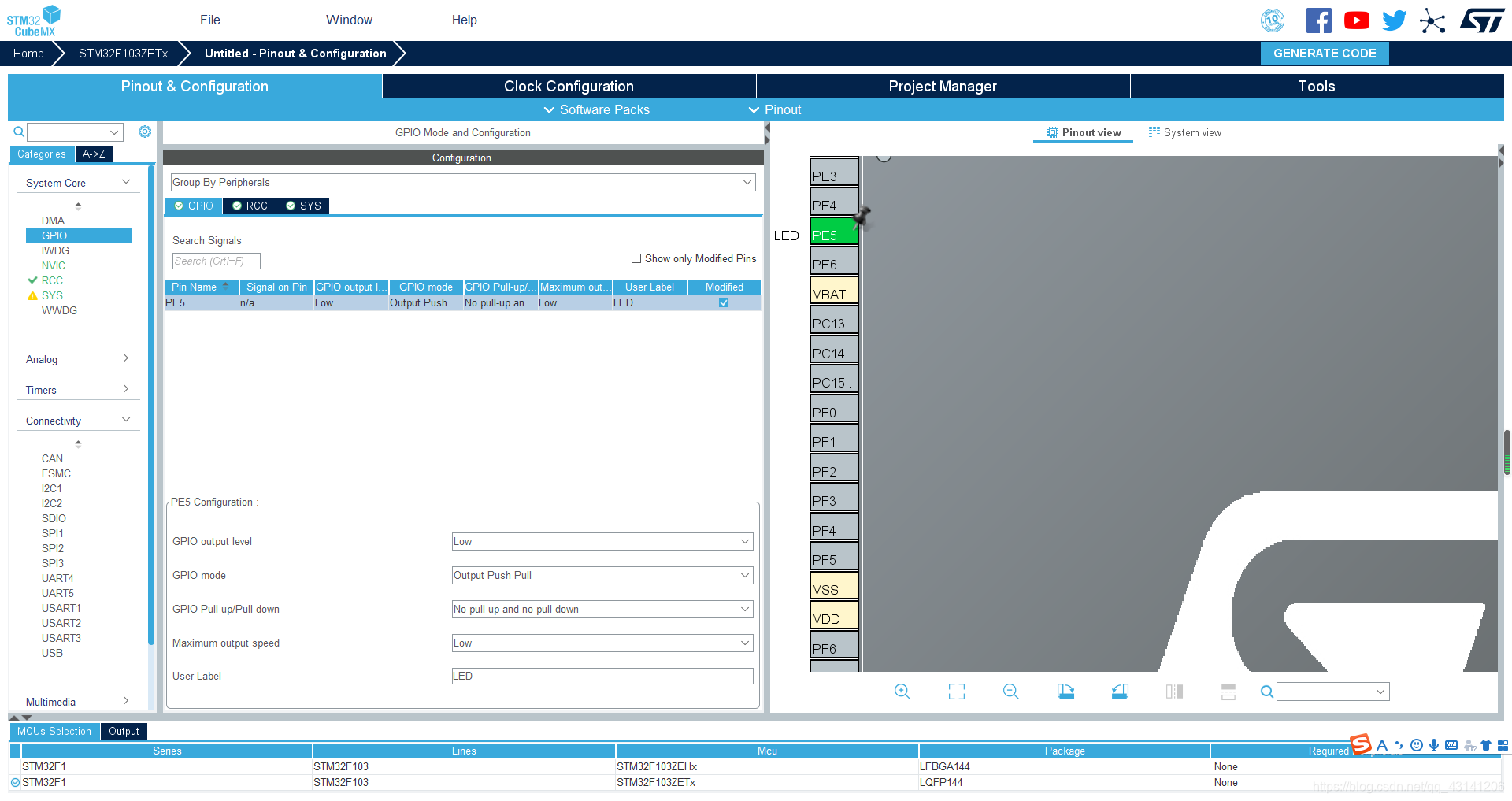Select the SYS peripheral tab

coord(303,206)
